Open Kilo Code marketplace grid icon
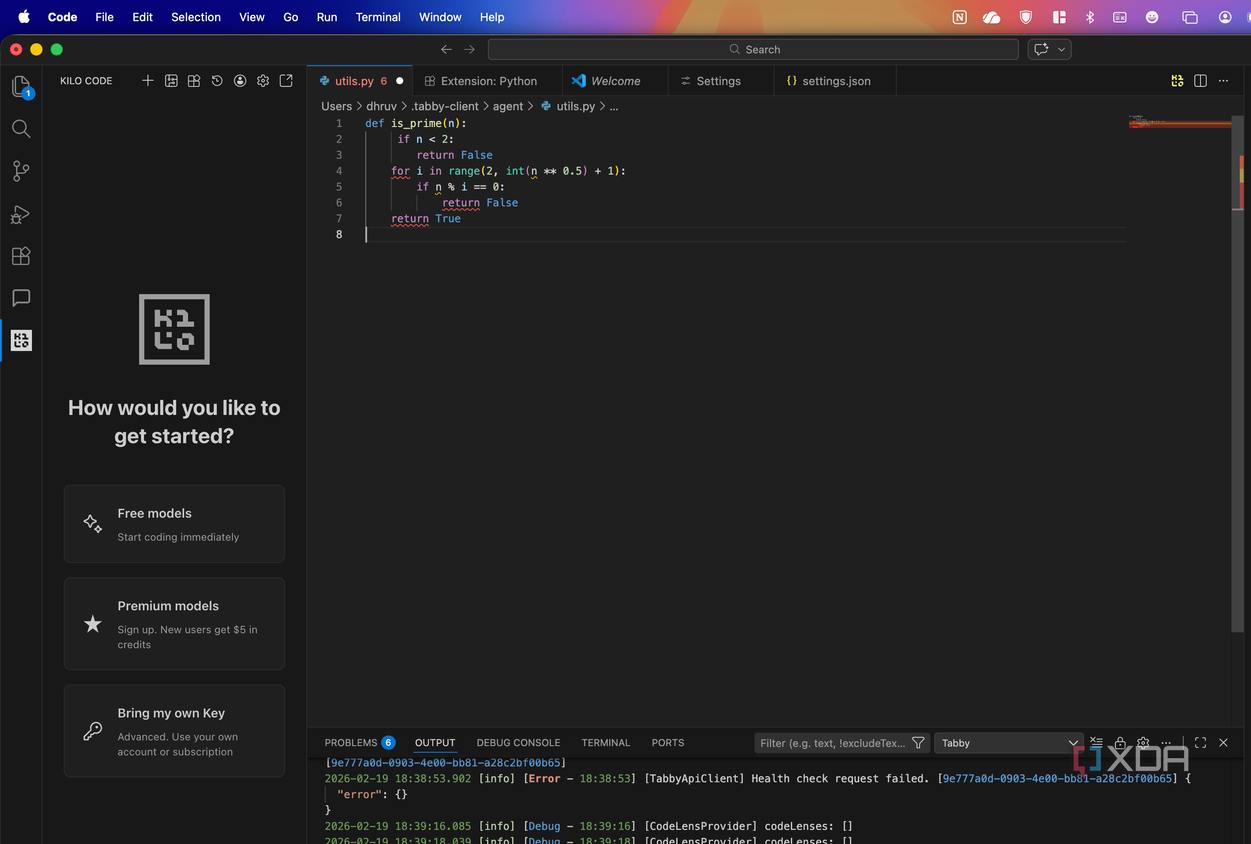The width and height of the screenshot is (1251, 844). 194,81
